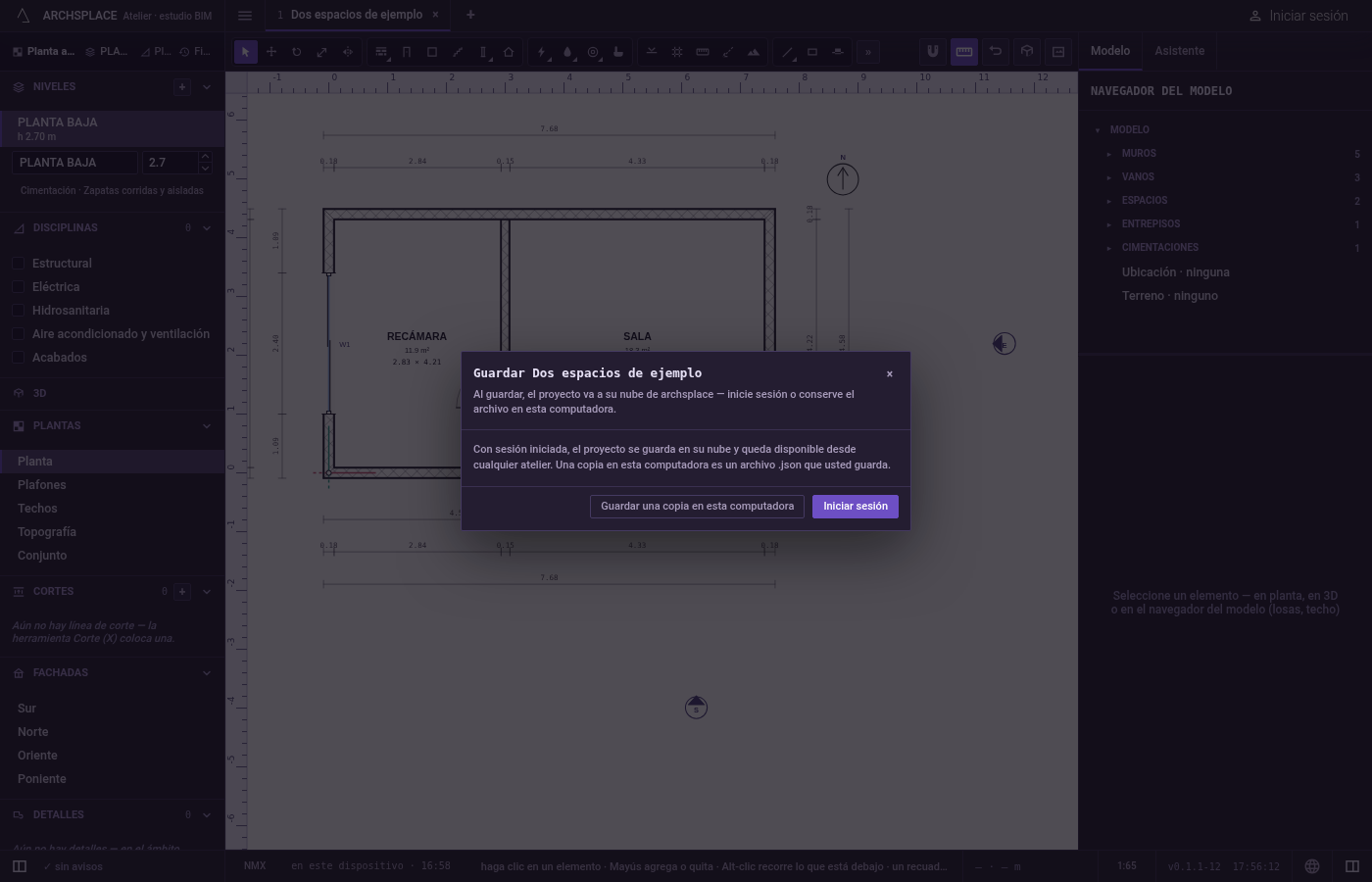Expand the ESPACIOS tree node
Screen dimensions: 1372x882
[1109, 201]
